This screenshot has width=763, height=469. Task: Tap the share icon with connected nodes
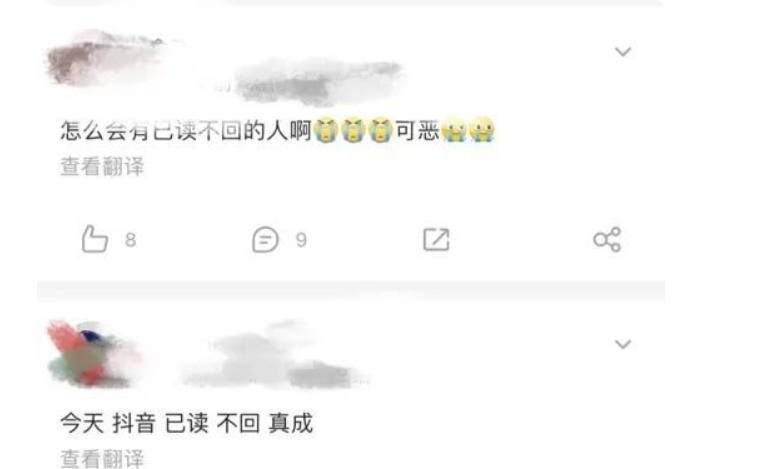click(x=607, y=239)
